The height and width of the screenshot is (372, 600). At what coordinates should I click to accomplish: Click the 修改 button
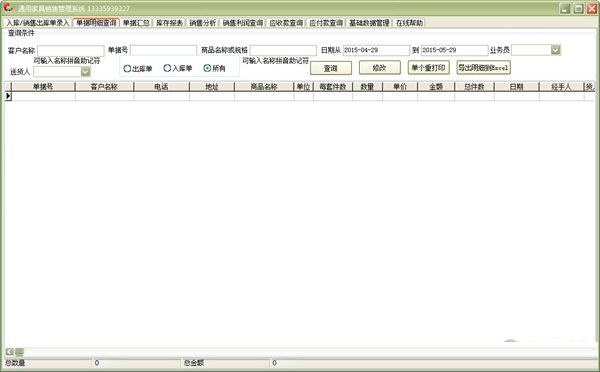pyautogui.click(x=380, y=68)
